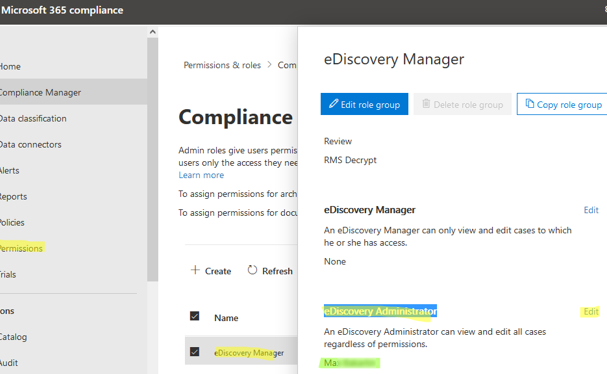This screenshot has width=607, height=374.
Task: Click the disabled Delete role group button
Action: click(462, 104)
